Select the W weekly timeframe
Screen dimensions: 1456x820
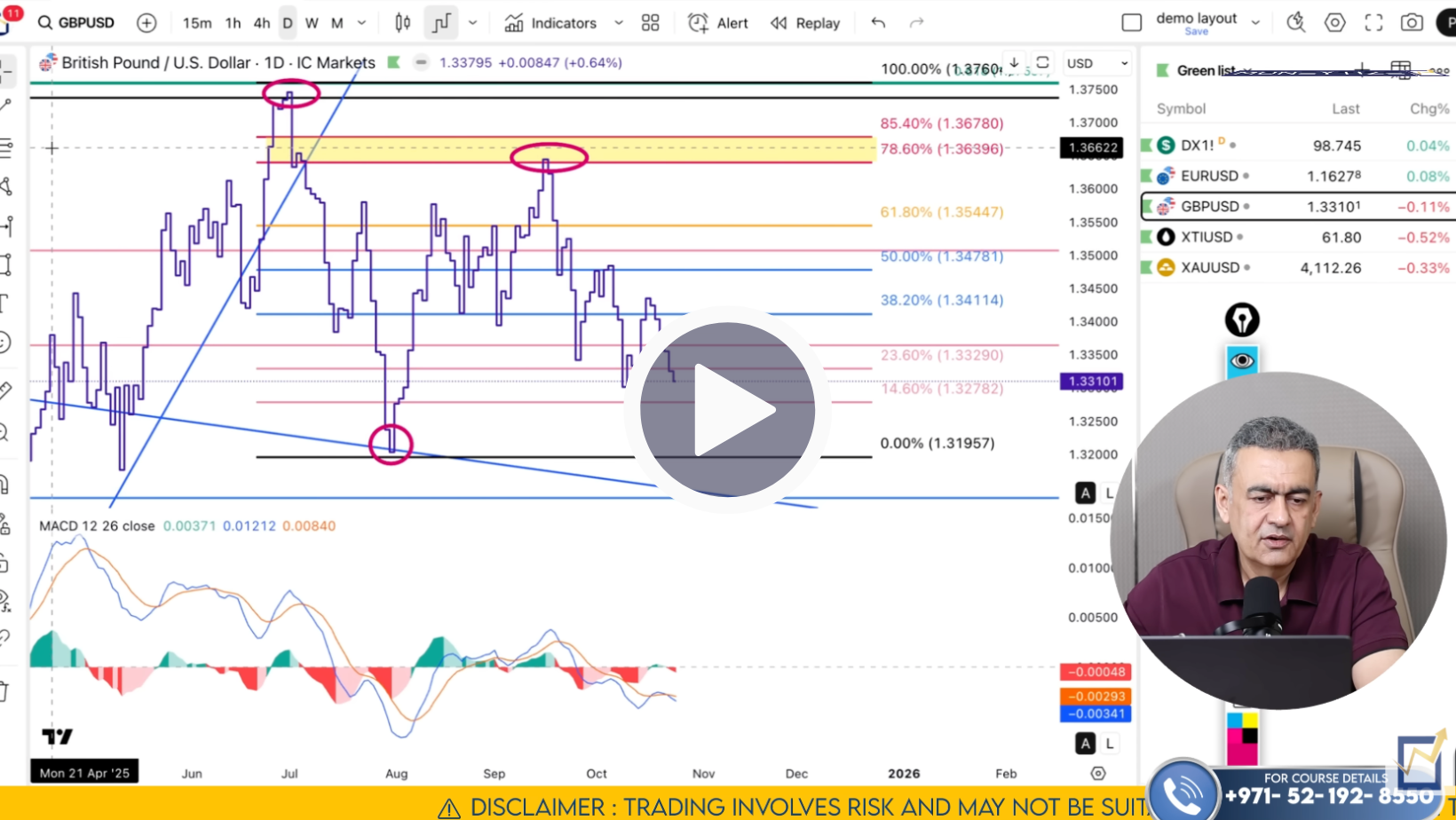[312, 23]
